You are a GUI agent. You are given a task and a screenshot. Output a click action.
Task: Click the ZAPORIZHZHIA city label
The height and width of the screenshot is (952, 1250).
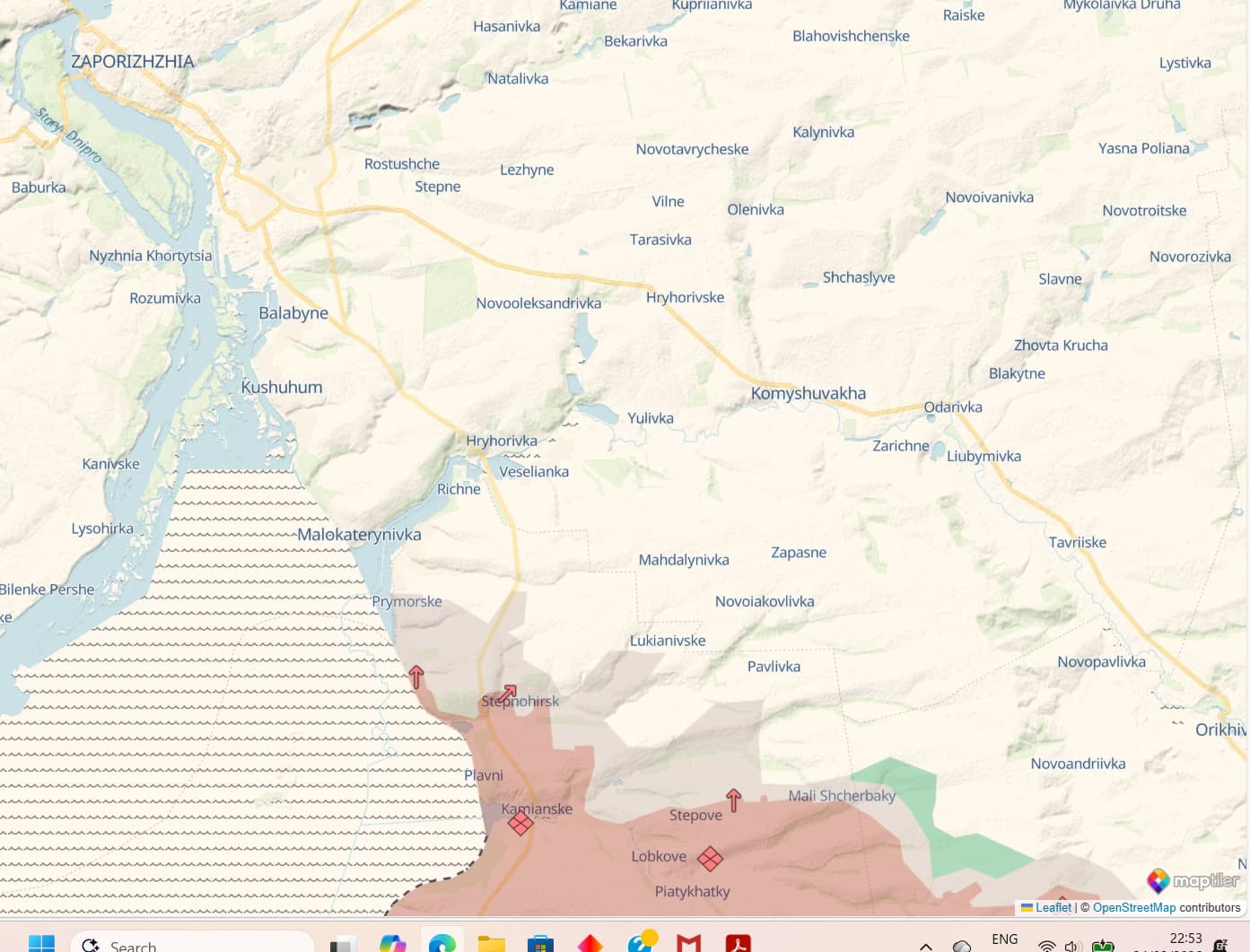pos(133,61)
